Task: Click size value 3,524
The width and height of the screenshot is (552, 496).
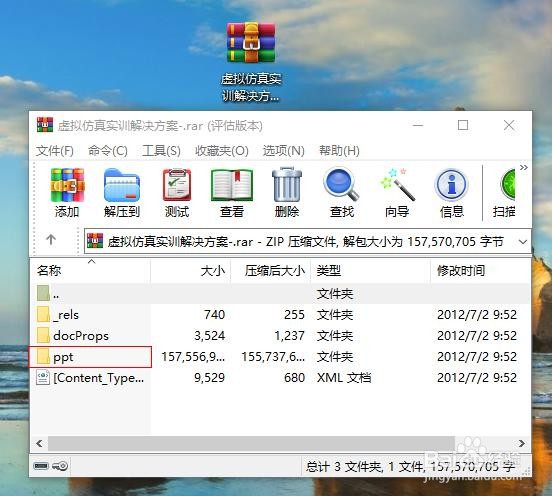Action: pos(209,335)
